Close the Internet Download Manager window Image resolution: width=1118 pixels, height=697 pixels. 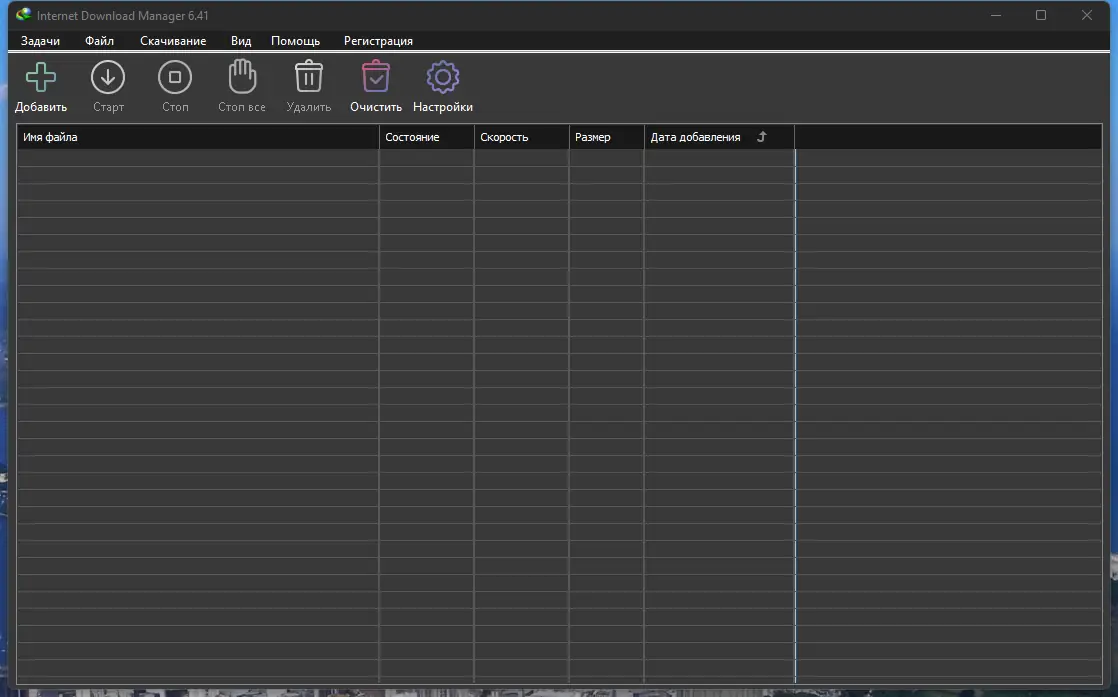(x=1087, y=15)
